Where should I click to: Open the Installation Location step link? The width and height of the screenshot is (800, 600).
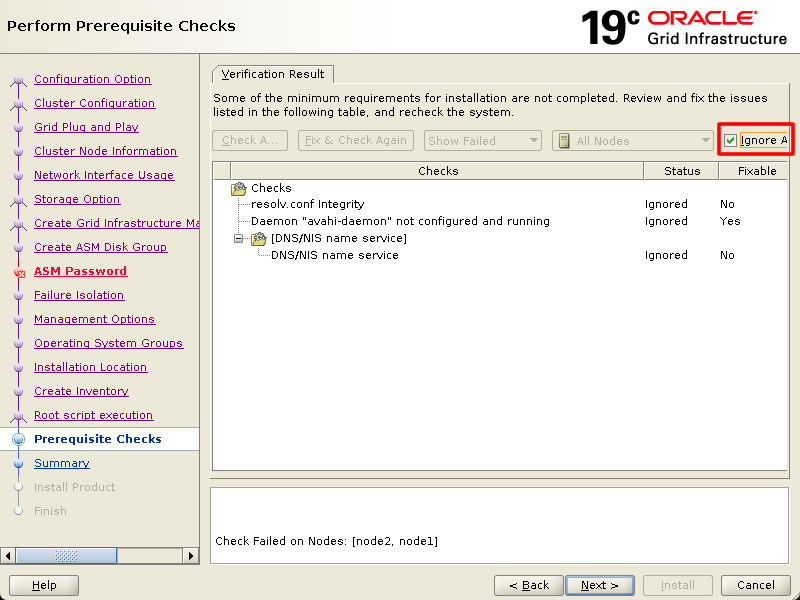(91, 367)
